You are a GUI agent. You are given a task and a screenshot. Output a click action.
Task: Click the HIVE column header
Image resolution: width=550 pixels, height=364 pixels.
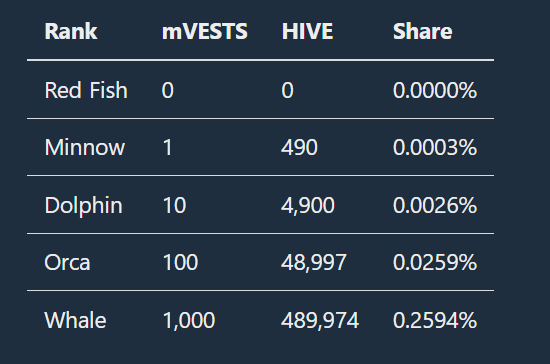pyautogui.click(x=307, y=32)
